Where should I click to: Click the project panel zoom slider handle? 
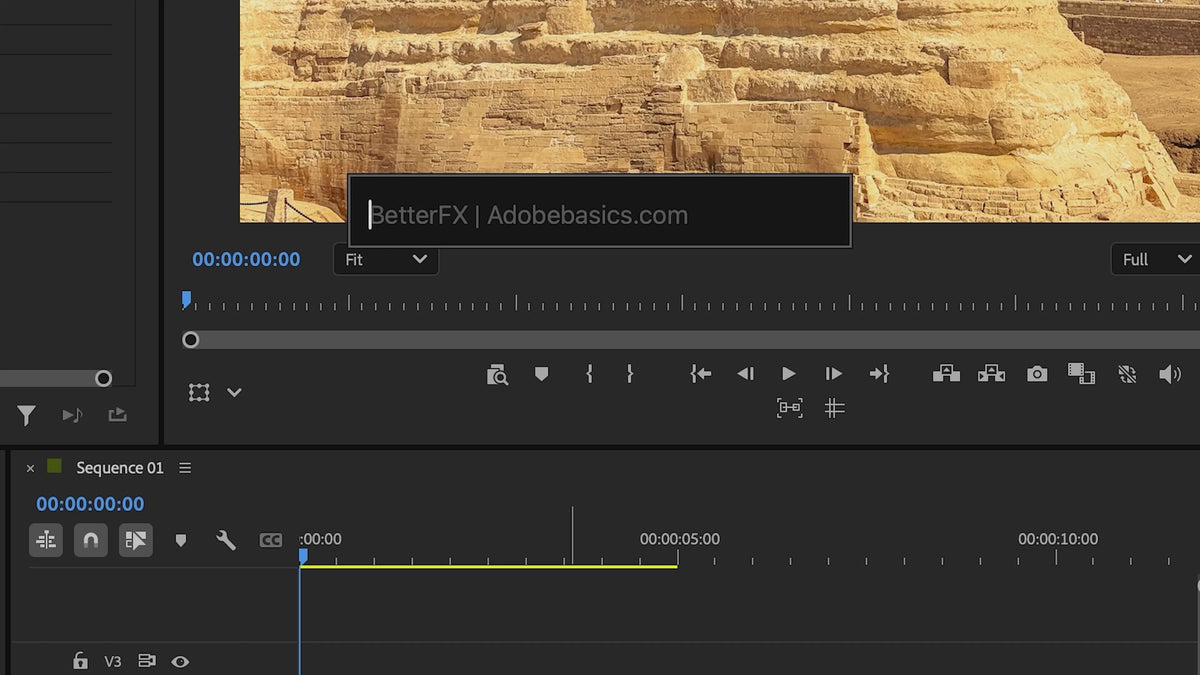(x=103, y=378)
